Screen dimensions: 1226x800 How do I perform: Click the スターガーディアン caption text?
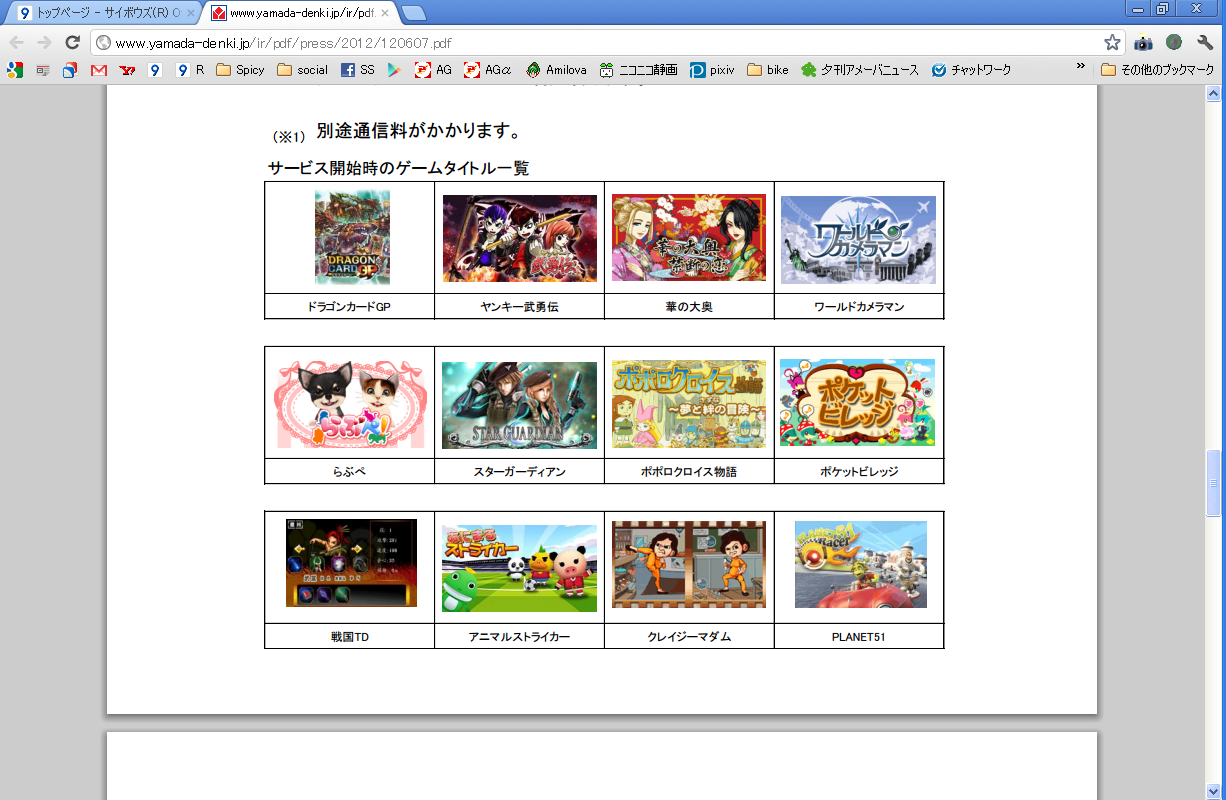[x=519, y=472]
